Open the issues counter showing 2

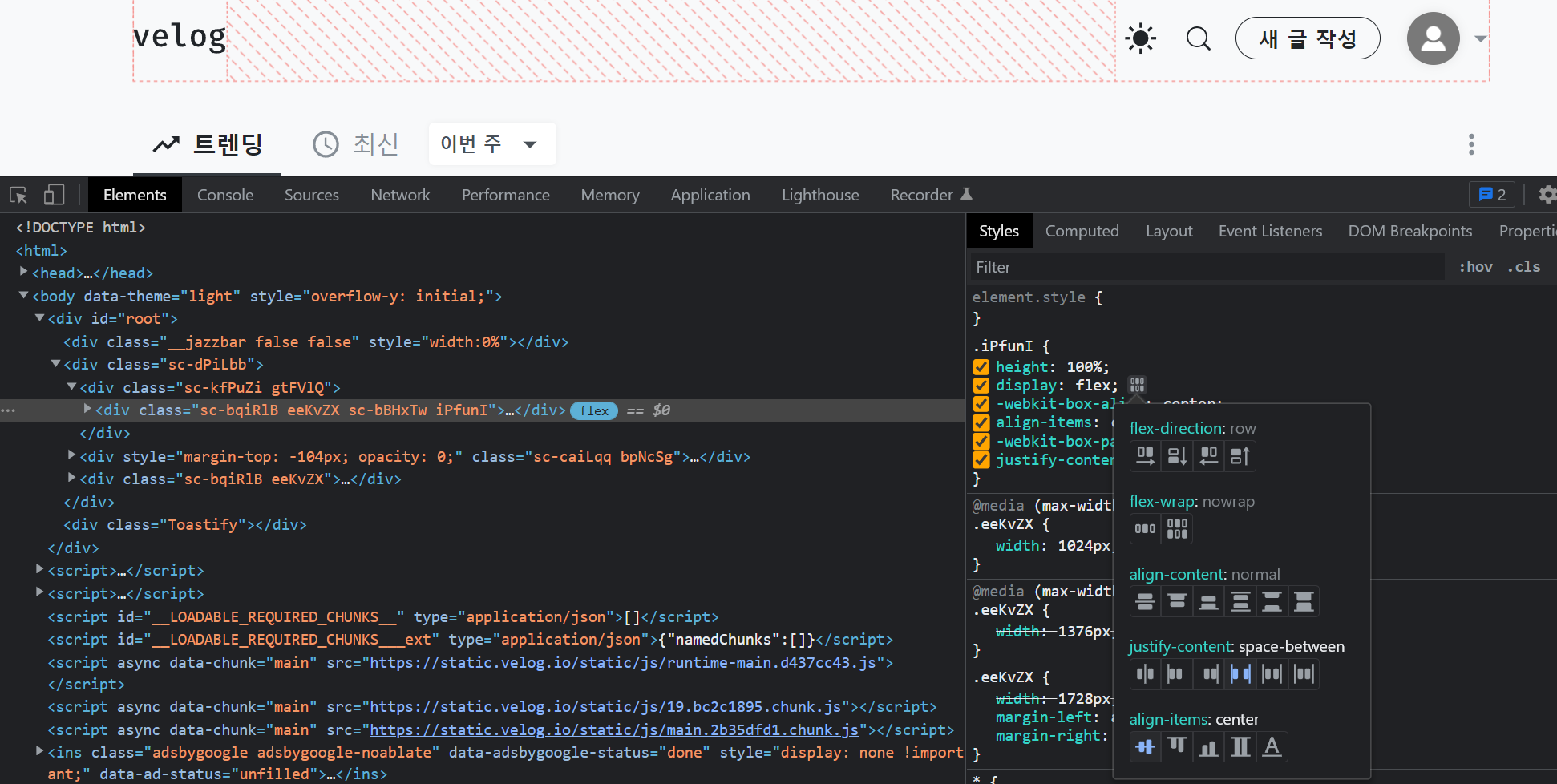point(1493,195)
